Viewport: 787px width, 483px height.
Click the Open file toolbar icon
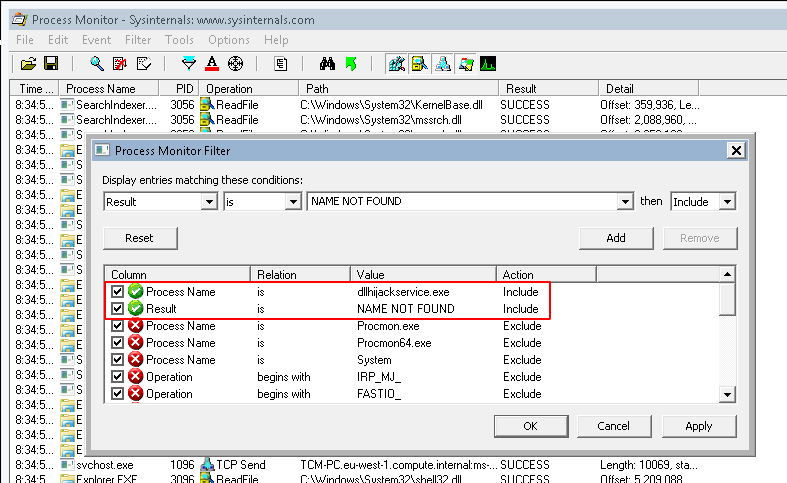pyautogui.click(x=28, y=64)
